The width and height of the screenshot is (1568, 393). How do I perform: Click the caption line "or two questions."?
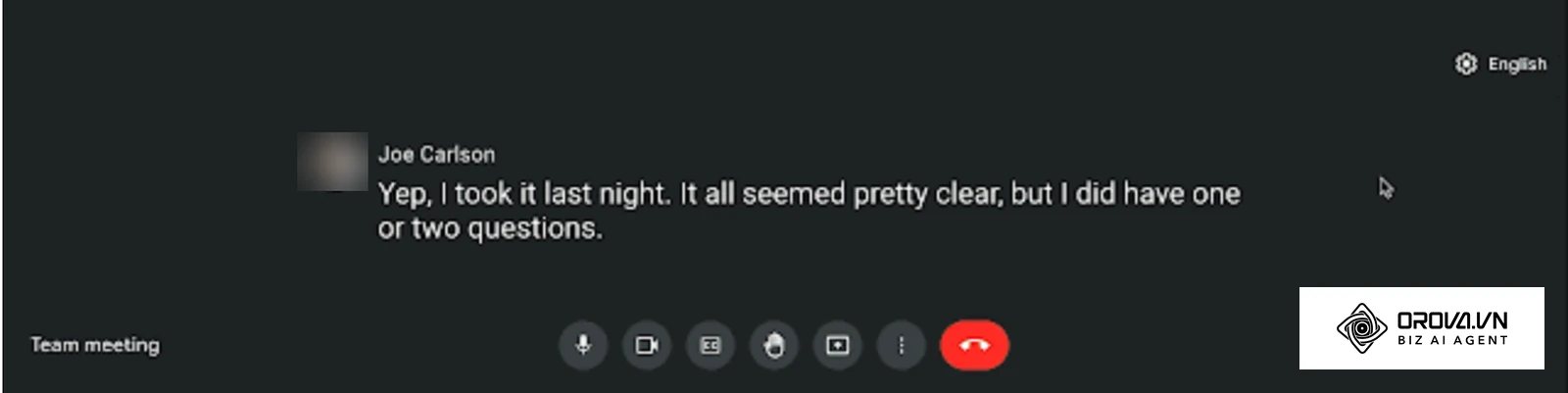pos(490,228)
